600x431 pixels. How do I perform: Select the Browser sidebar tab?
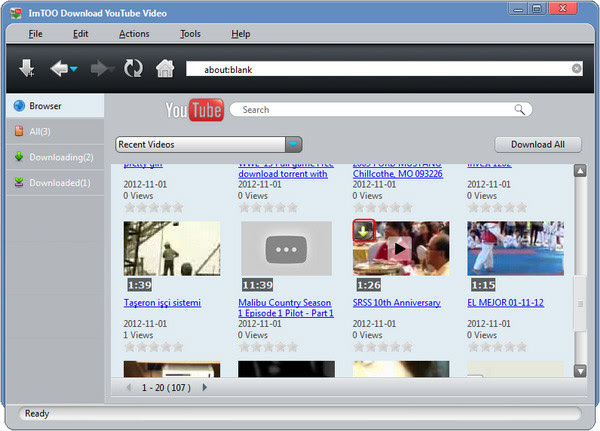tap(55, 106)
